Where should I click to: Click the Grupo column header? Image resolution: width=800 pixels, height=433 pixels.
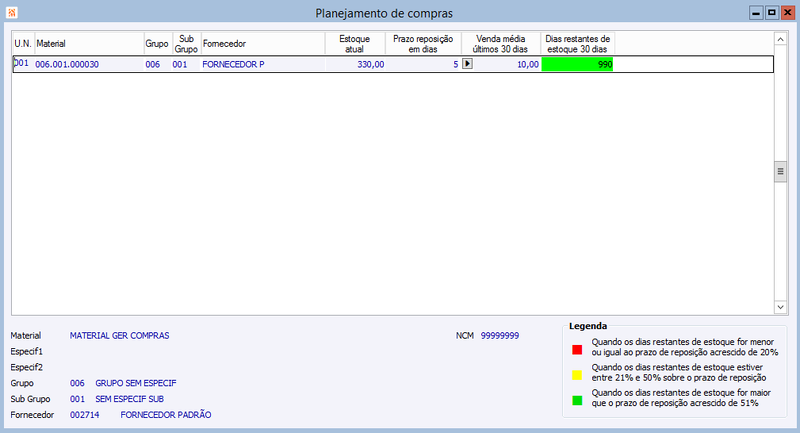pos(158,44)
